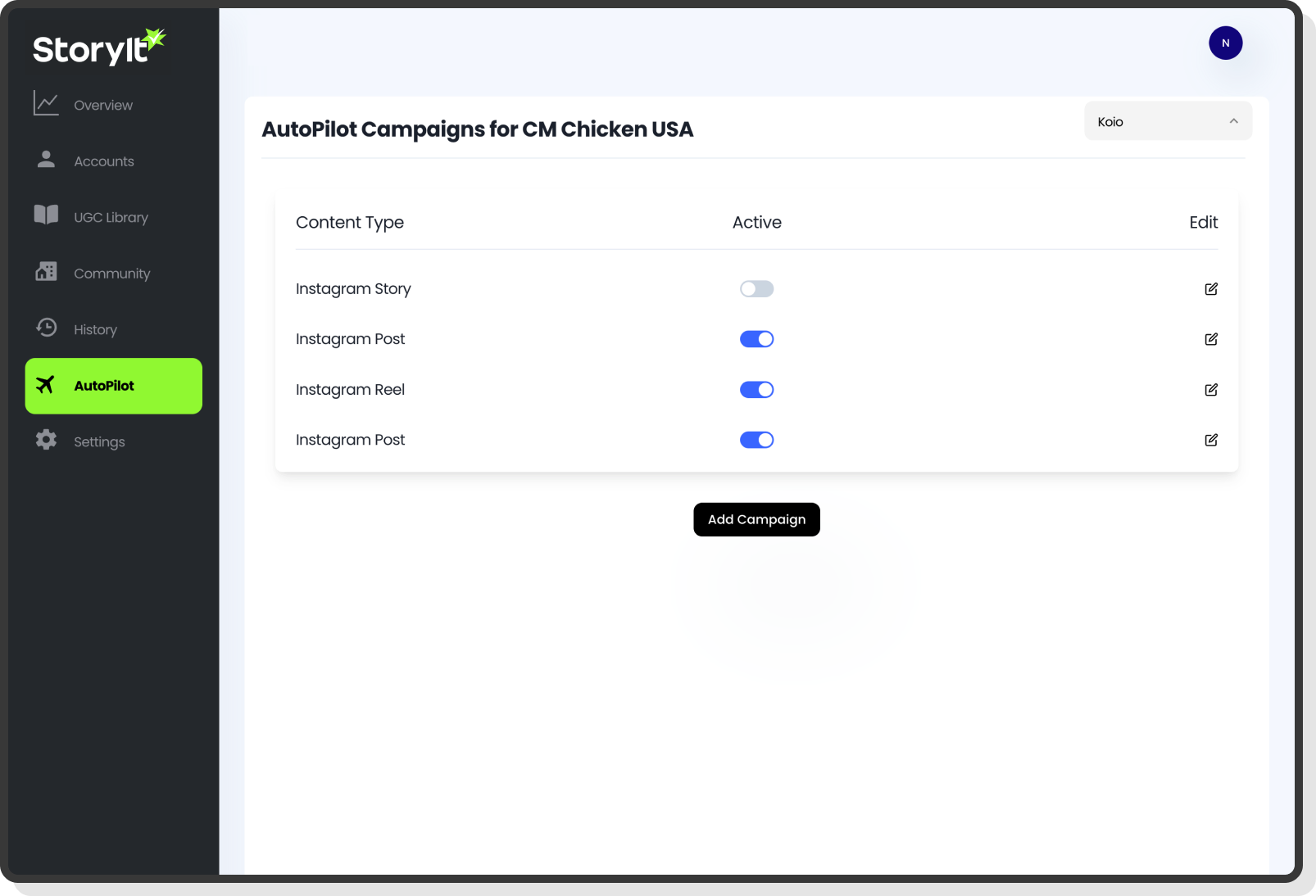Screen dimensions: 1316x896
Task: Click the edit icon for Instagram Reel
Action: [1210, 390]
